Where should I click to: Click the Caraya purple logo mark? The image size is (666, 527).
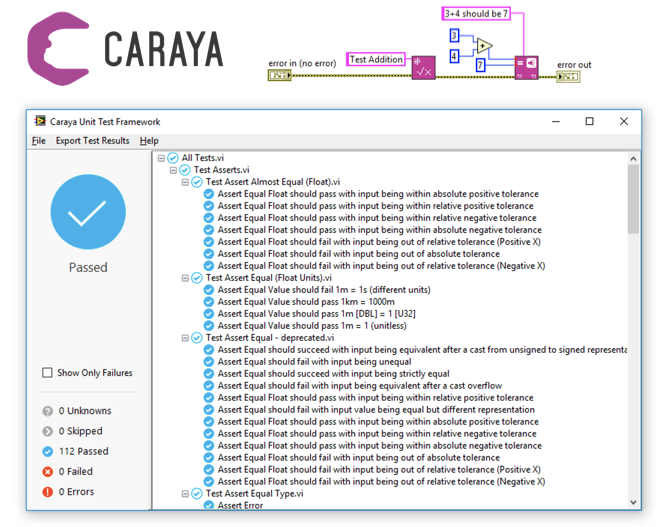58,48
